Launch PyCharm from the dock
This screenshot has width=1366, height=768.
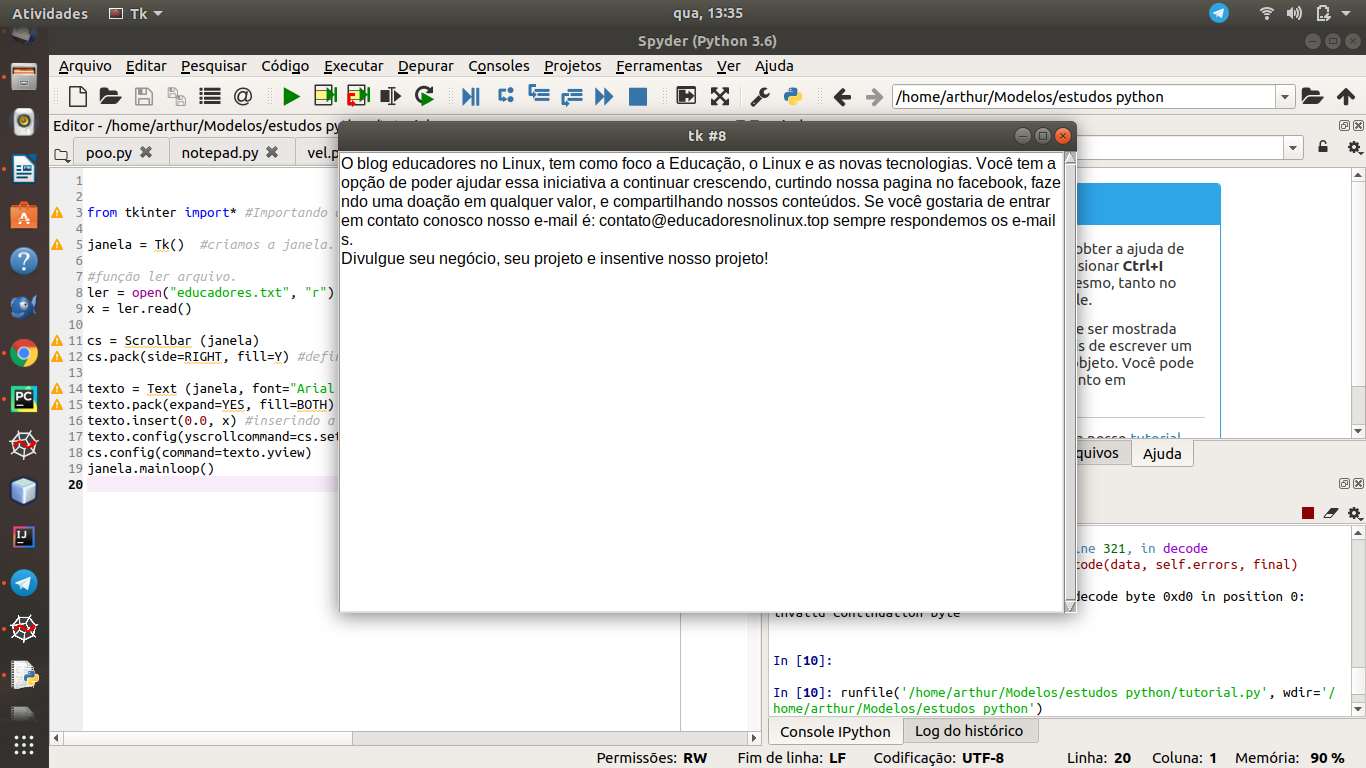pyautogui.click(x=24, y=399)
